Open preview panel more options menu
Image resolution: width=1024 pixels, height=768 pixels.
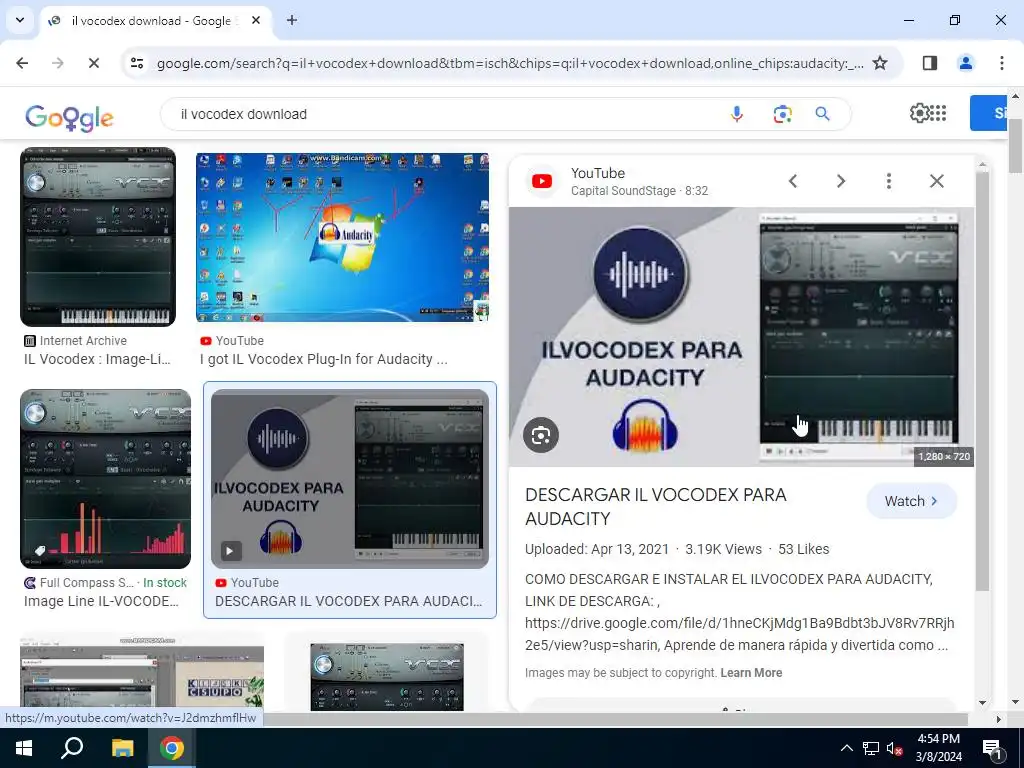889,181
